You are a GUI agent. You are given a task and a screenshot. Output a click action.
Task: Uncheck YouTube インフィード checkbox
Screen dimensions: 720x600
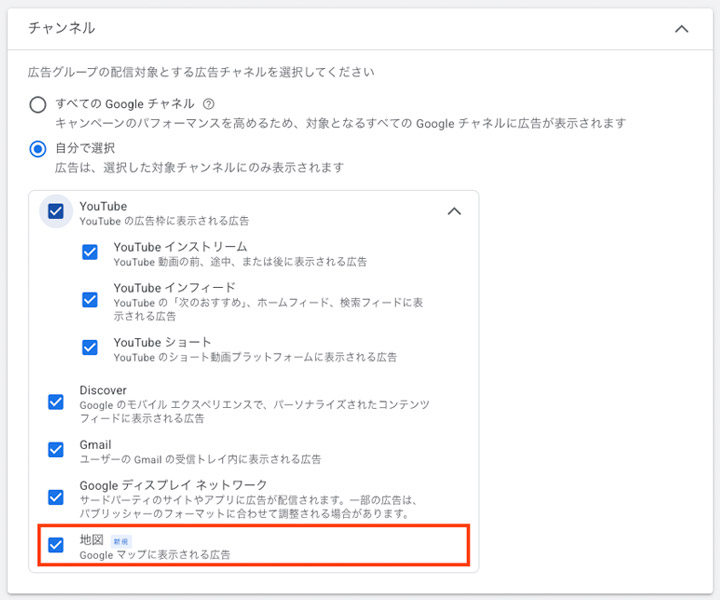(90, 300)
